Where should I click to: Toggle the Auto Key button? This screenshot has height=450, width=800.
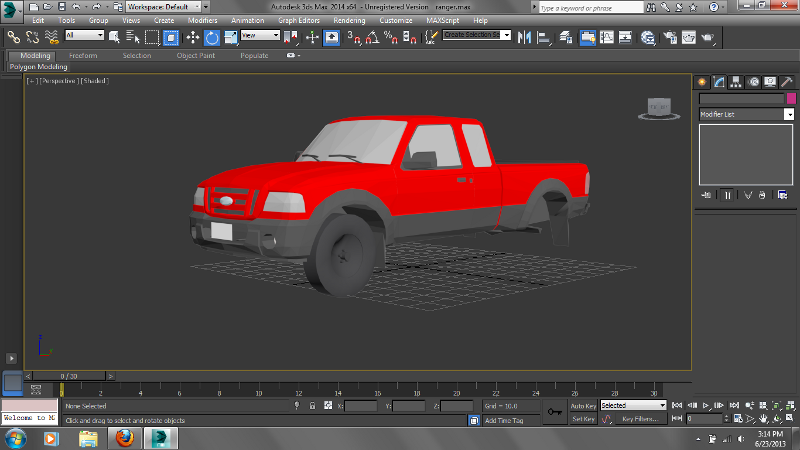coord(583,406)
